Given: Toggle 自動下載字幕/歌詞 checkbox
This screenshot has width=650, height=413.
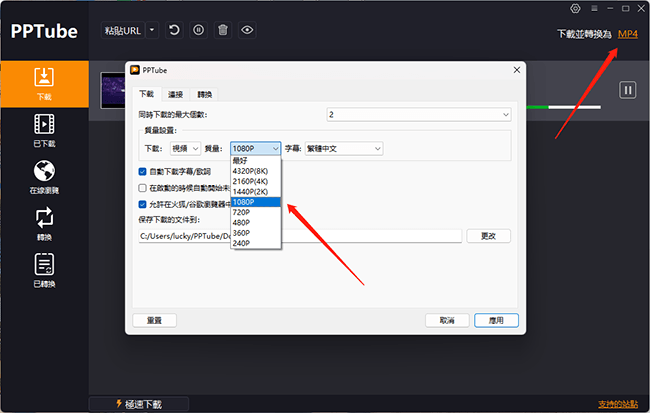Looking at the screenshot, I should pyautogui.click(x=142, y=172).
